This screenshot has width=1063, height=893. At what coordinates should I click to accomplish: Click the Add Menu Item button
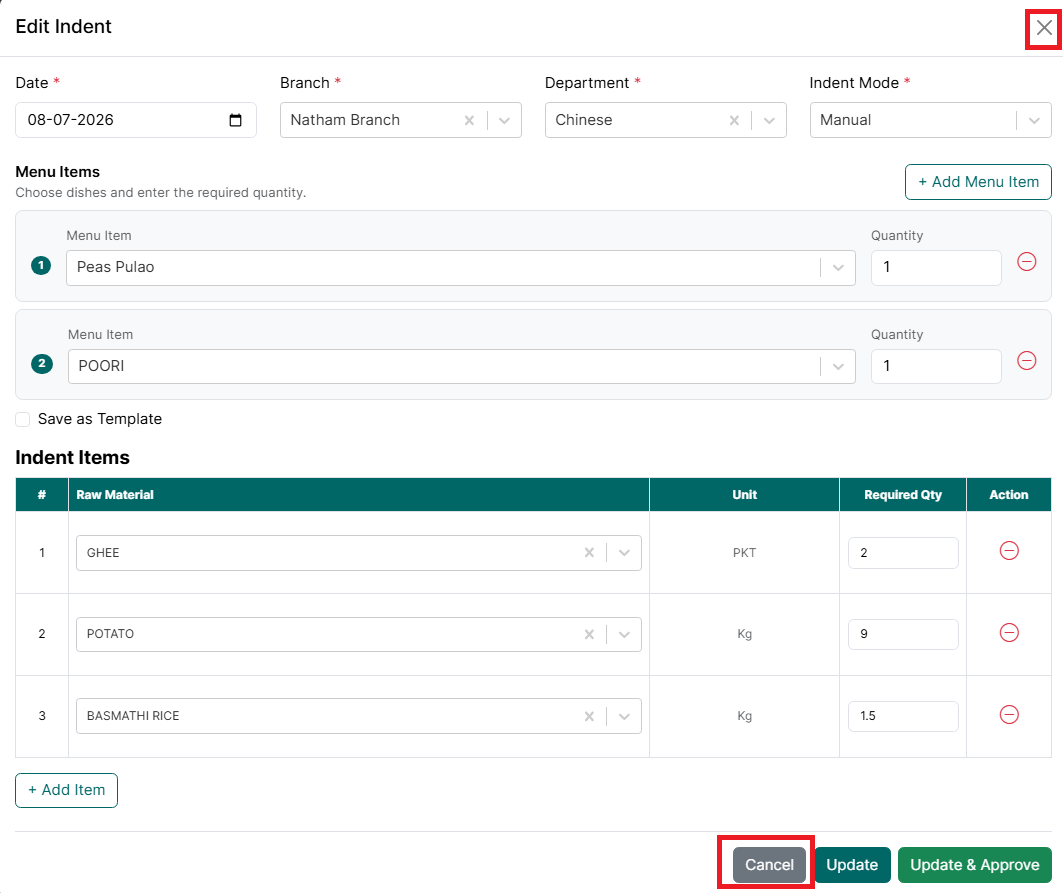978,182
